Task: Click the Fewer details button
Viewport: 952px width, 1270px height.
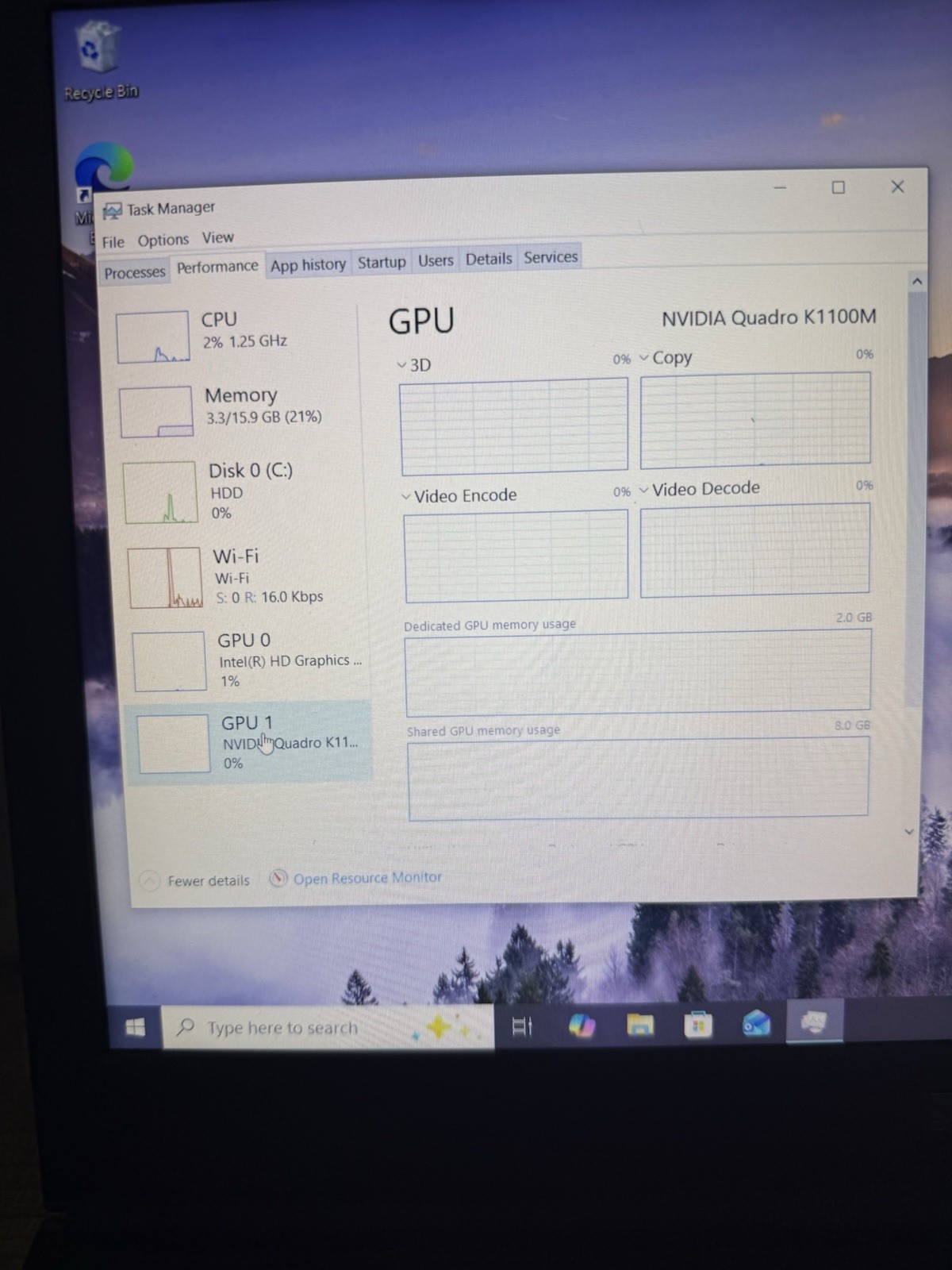Action: (195, 881)
